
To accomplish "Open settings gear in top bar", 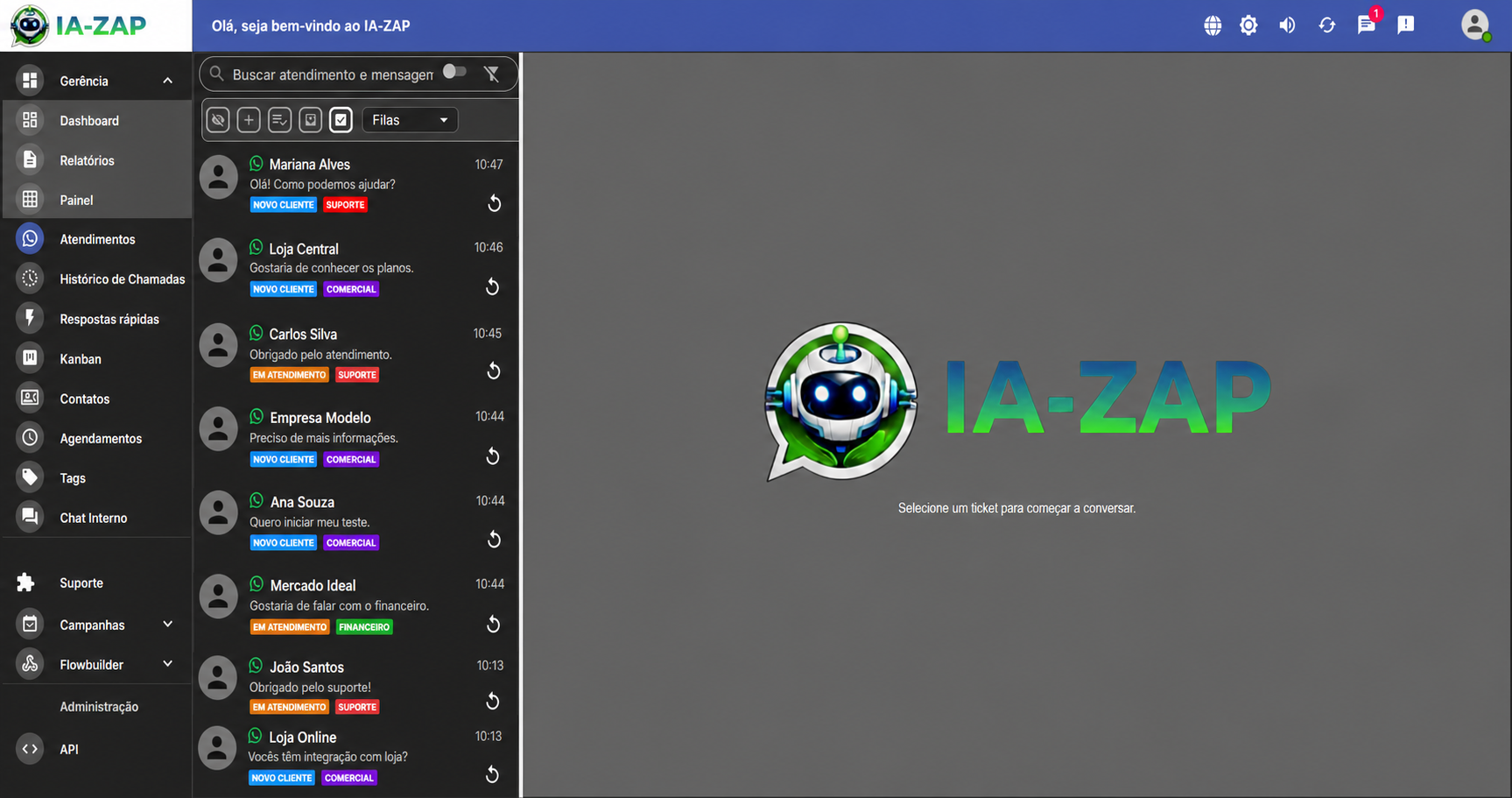I will click(x=1248, y=25).
